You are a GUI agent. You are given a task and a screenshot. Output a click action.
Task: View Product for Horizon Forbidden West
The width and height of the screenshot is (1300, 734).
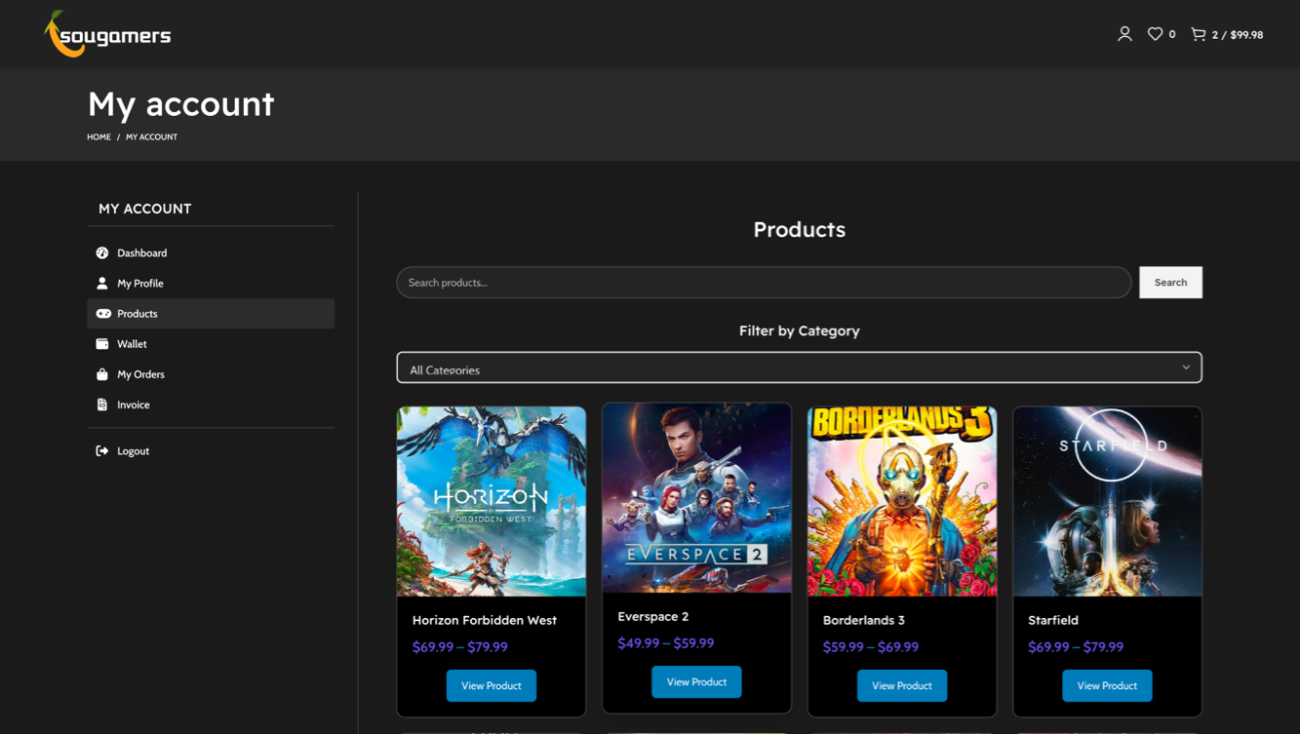click(x=491, y=686)
